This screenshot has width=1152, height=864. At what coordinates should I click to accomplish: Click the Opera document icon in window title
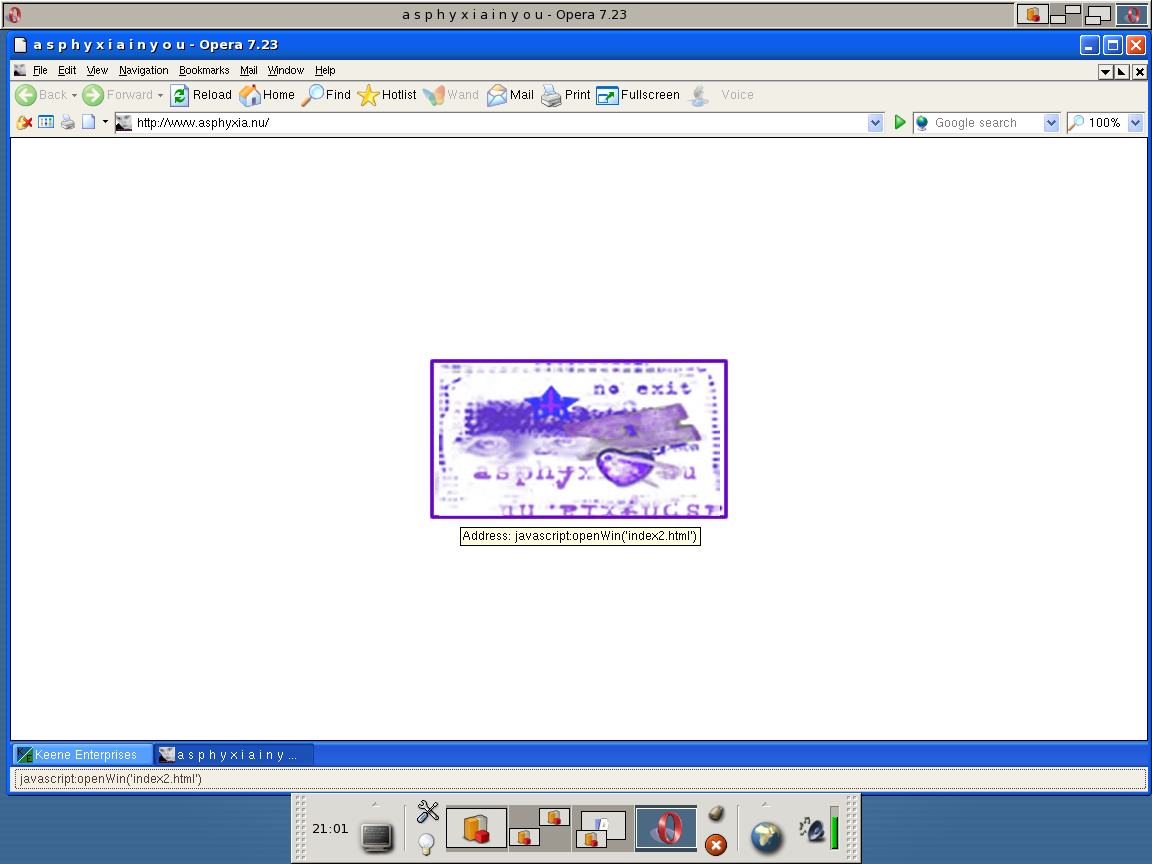[x=21, y=45]
